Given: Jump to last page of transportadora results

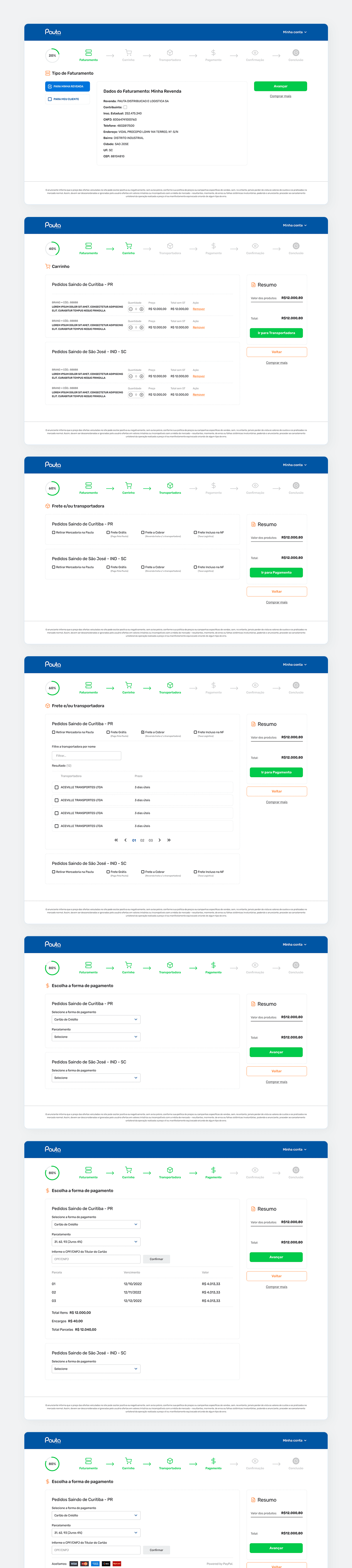Looking at the screenshot, I should click(169, 840).
